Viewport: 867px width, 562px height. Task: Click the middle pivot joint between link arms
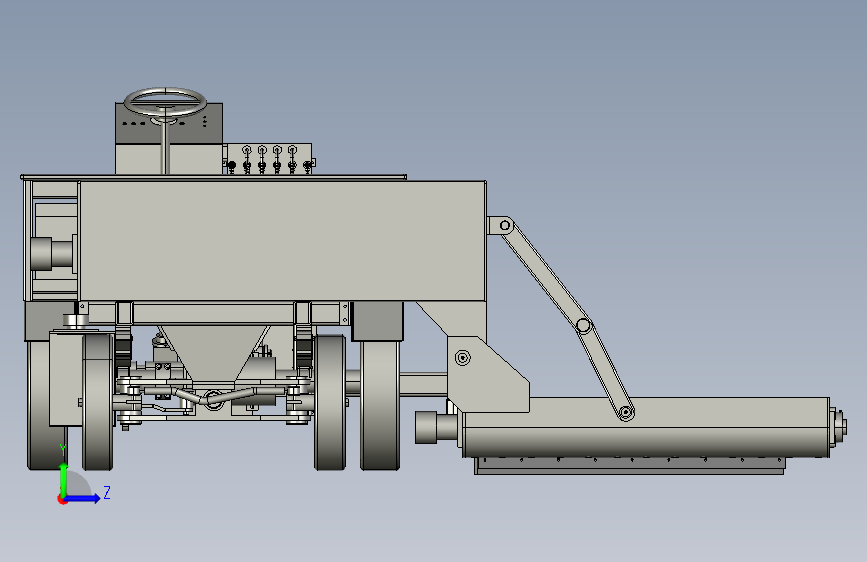pos(583,325)
